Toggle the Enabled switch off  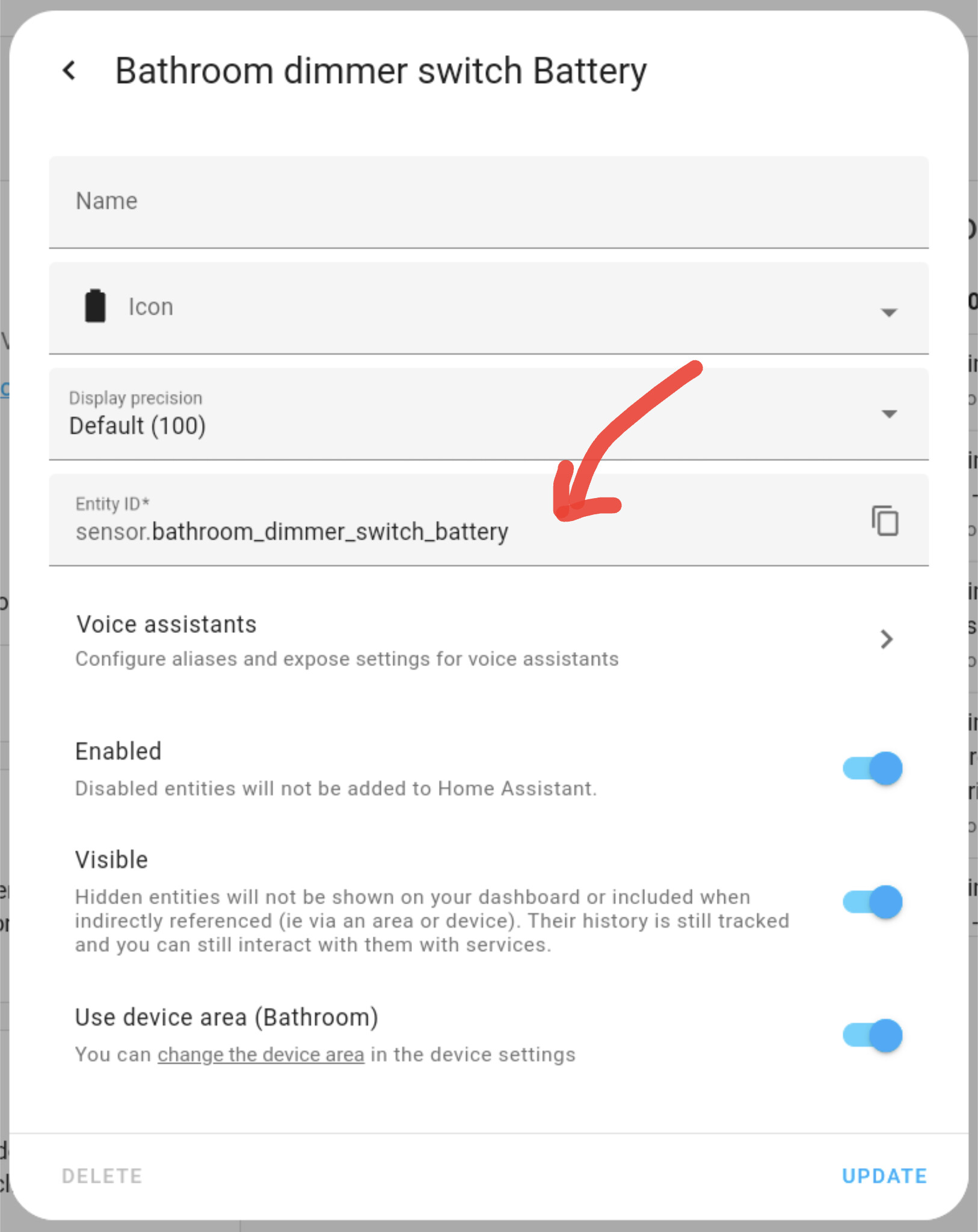(x=872, y=768)
